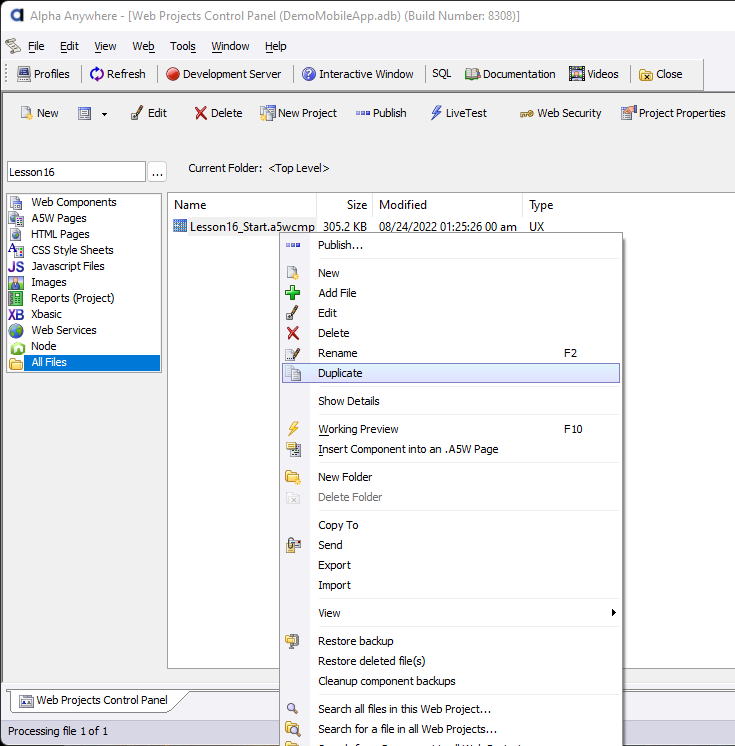Select Web Components in the file type list
This screenshot has height=746, width=735.
click(x=74, y=202)
